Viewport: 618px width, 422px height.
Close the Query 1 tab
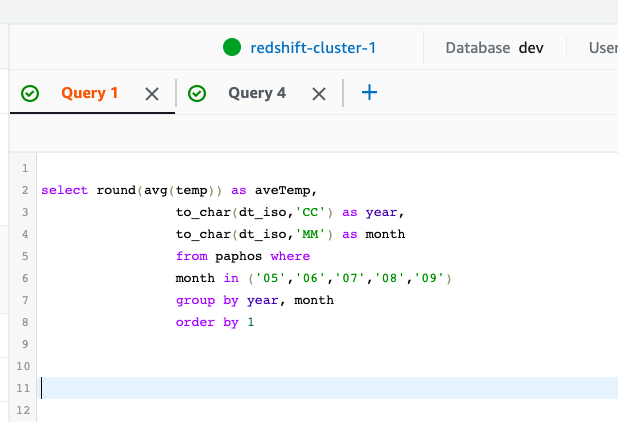[x=152, y=93]
